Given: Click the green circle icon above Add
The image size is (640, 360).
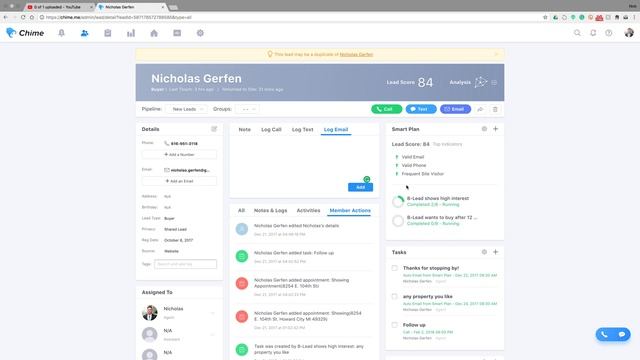Looking at the screenshot, I should [367, 179].
